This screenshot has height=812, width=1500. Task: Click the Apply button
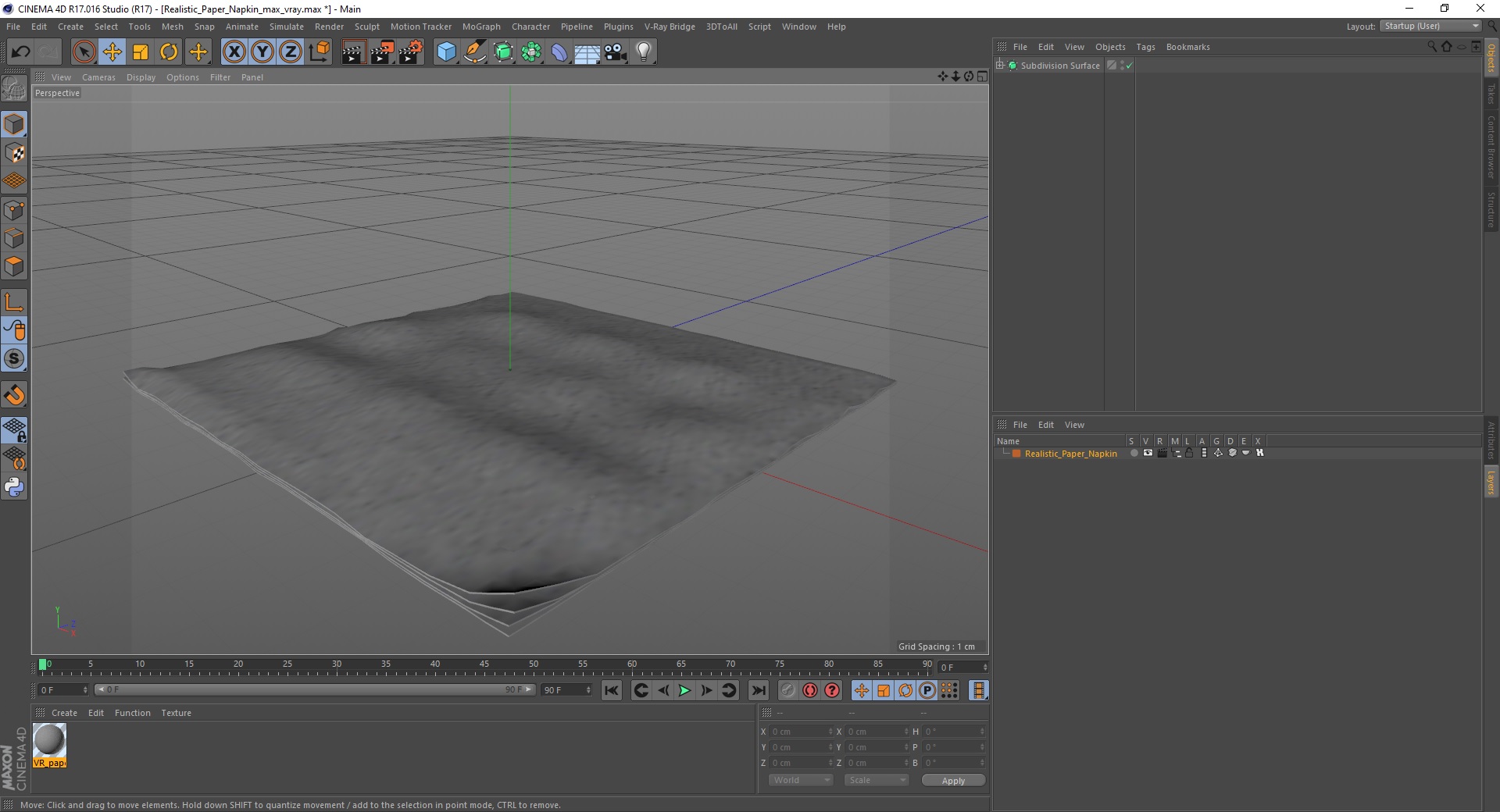click(x=953, y=781)
